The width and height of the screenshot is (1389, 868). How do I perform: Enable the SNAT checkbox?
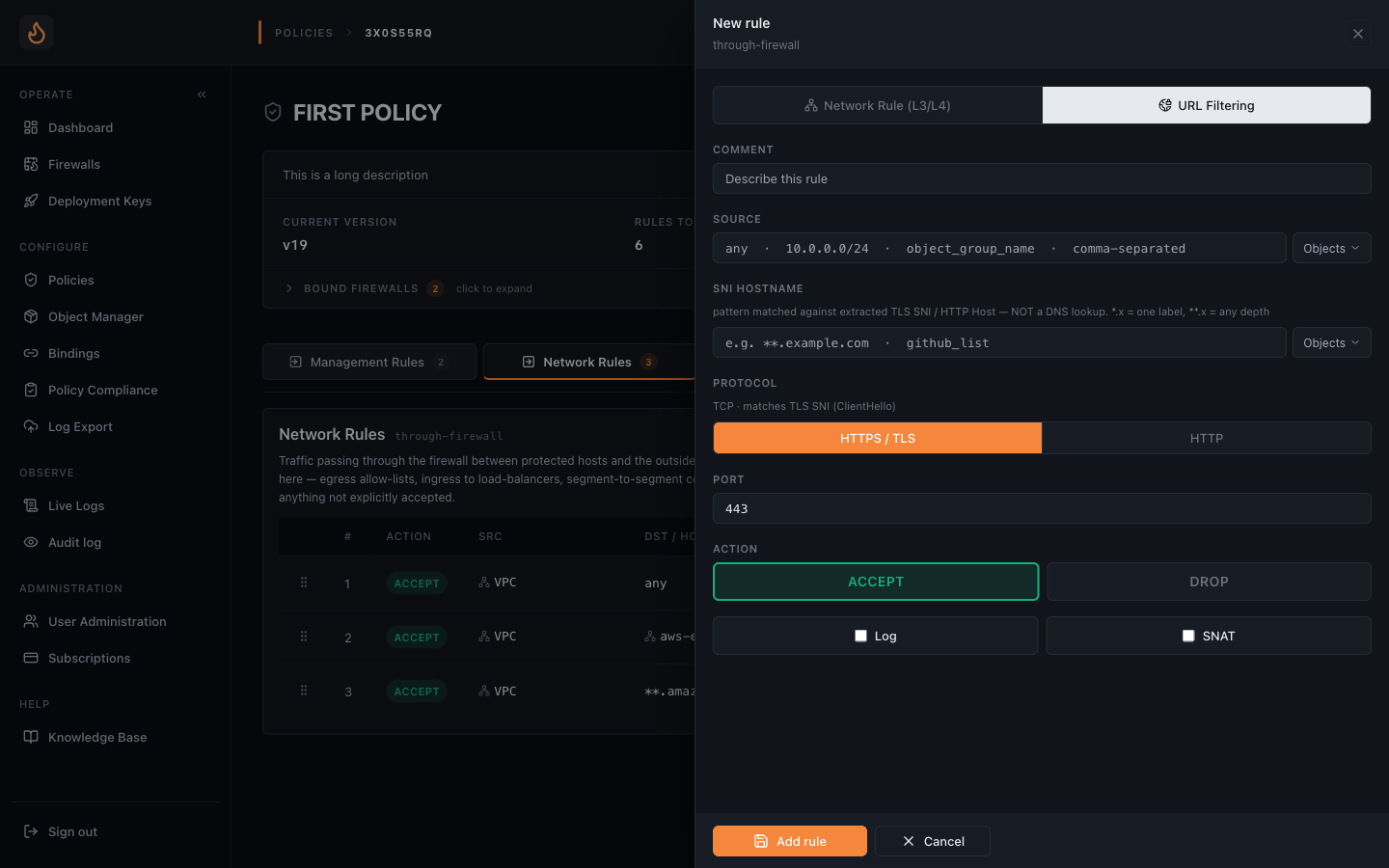pyautogui.click(x=1188, y=636)
